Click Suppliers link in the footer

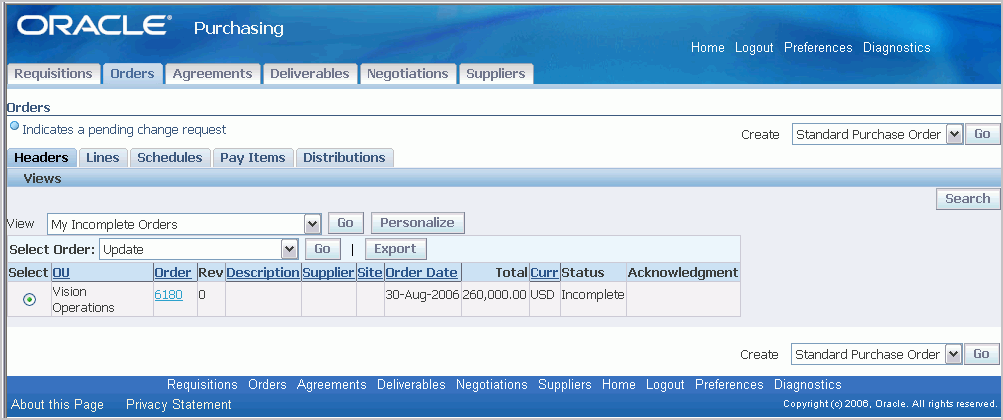[565, 385]
